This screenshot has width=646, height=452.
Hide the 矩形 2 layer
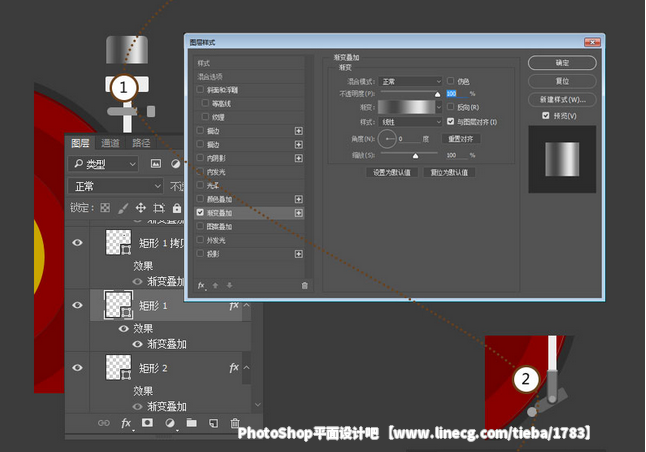click(77, 368)
